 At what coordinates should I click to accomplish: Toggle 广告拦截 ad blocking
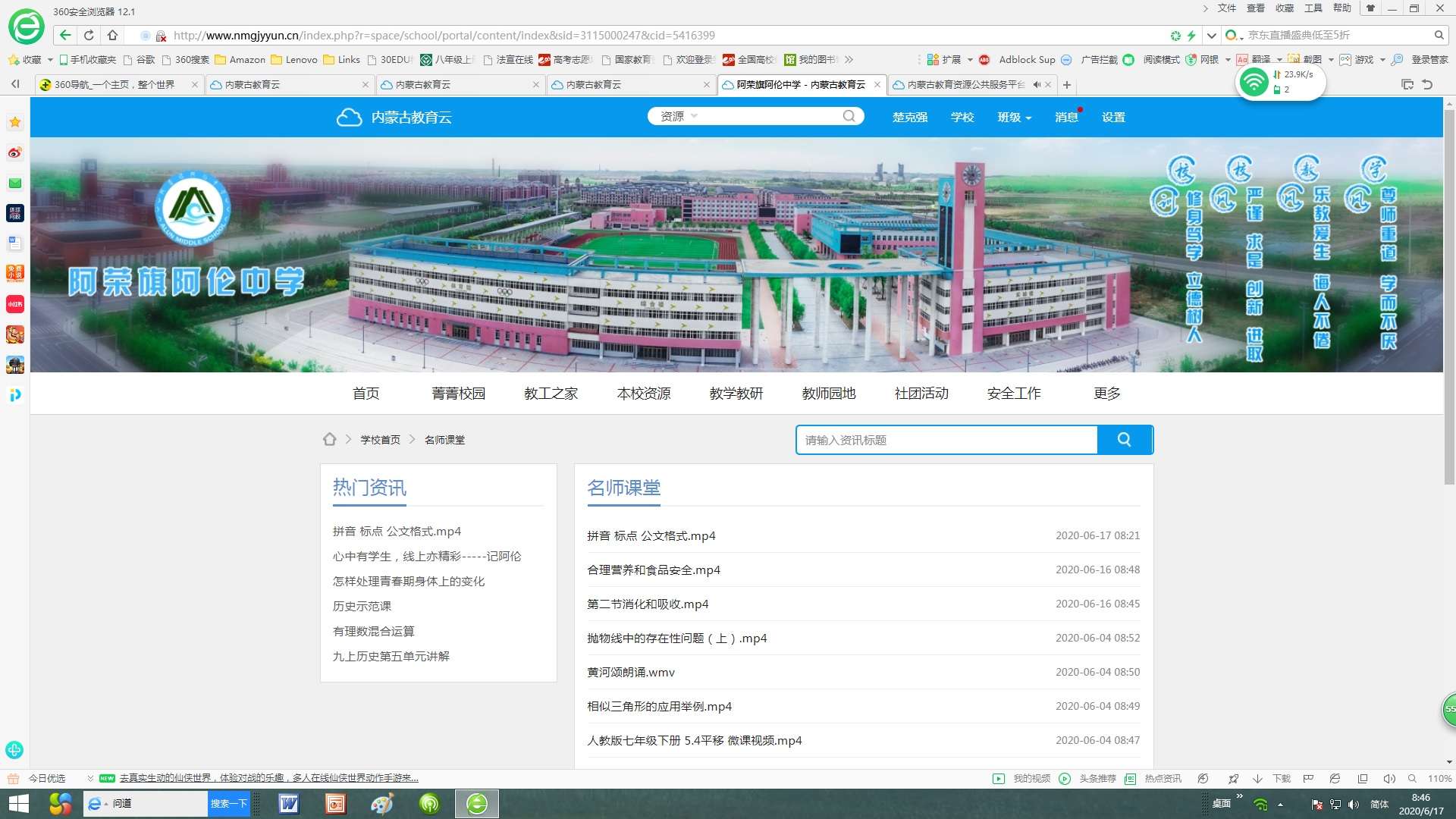[x=1099, y=60]
